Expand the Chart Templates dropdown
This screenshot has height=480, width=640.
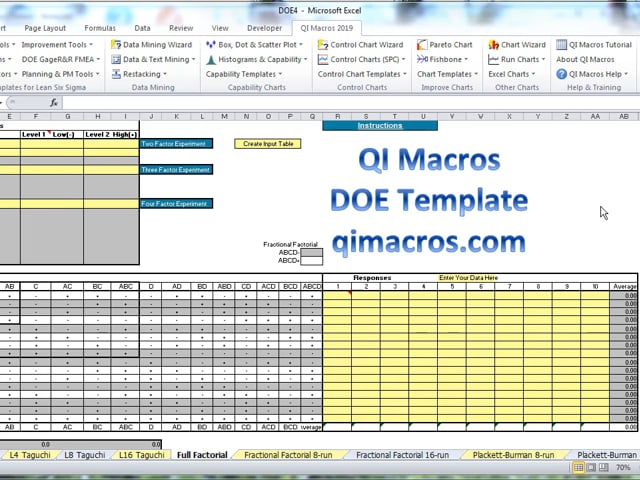pos(447,74)
